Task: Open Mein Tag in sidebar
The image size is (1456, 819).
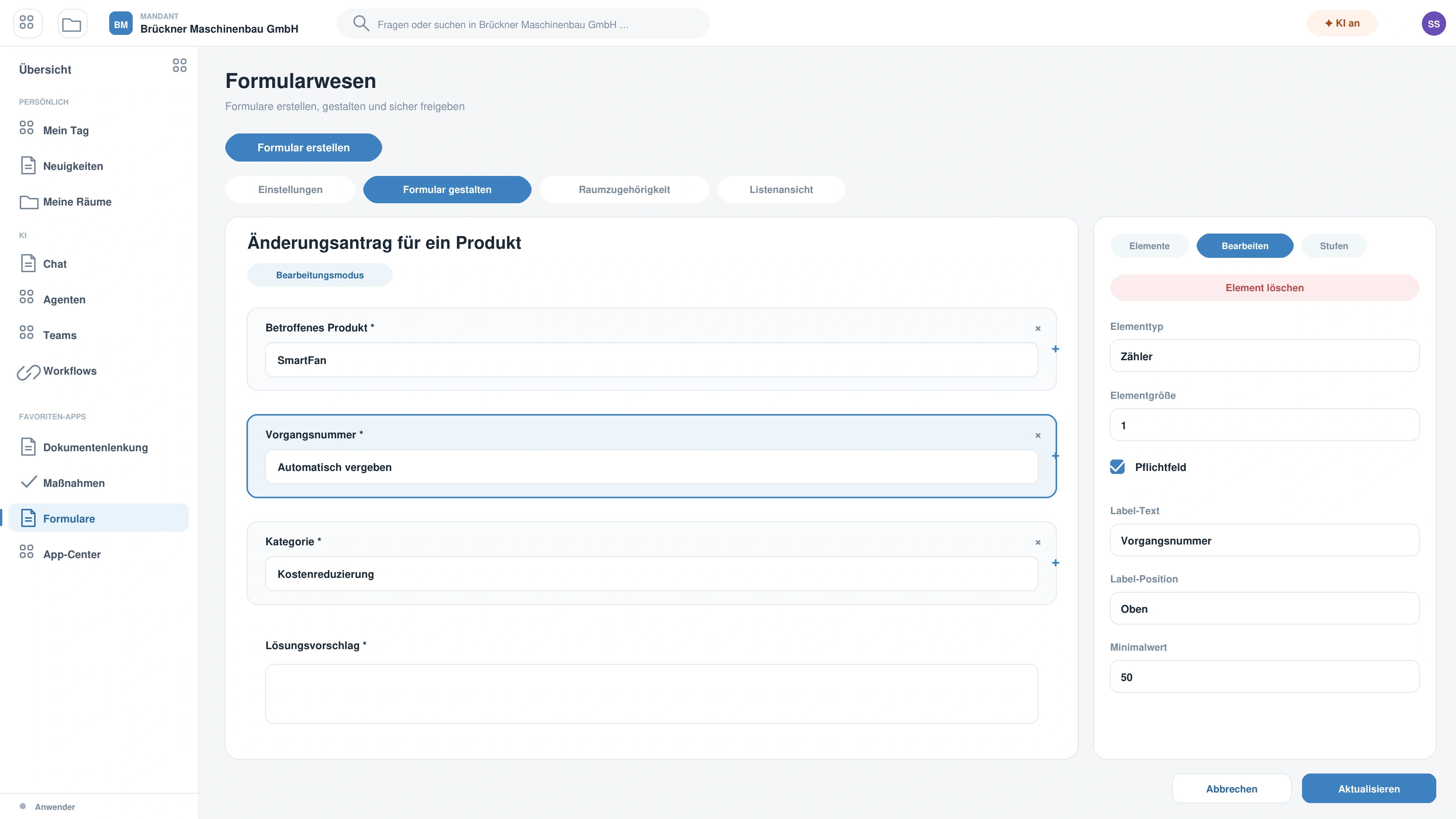Action: [x=98, y=130]
